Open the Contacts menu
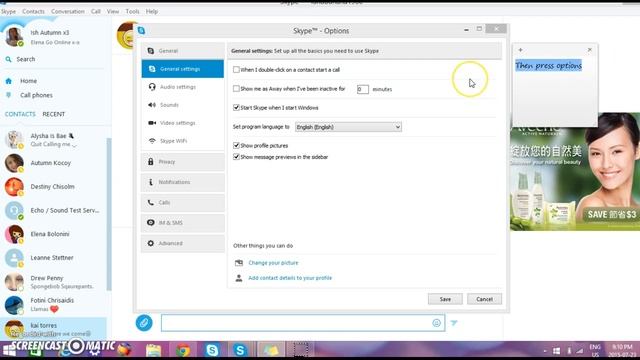 coord(33,11)
